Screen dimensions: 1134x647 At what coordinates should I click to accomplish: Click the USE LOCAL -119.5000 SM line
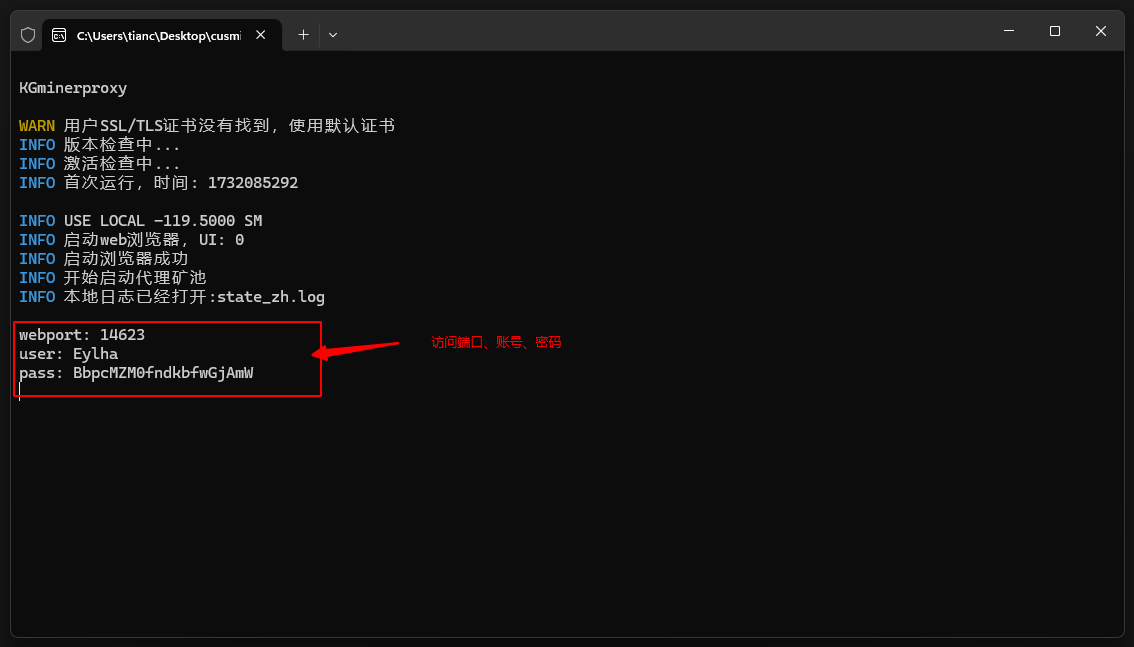click(x=140, y=220)
